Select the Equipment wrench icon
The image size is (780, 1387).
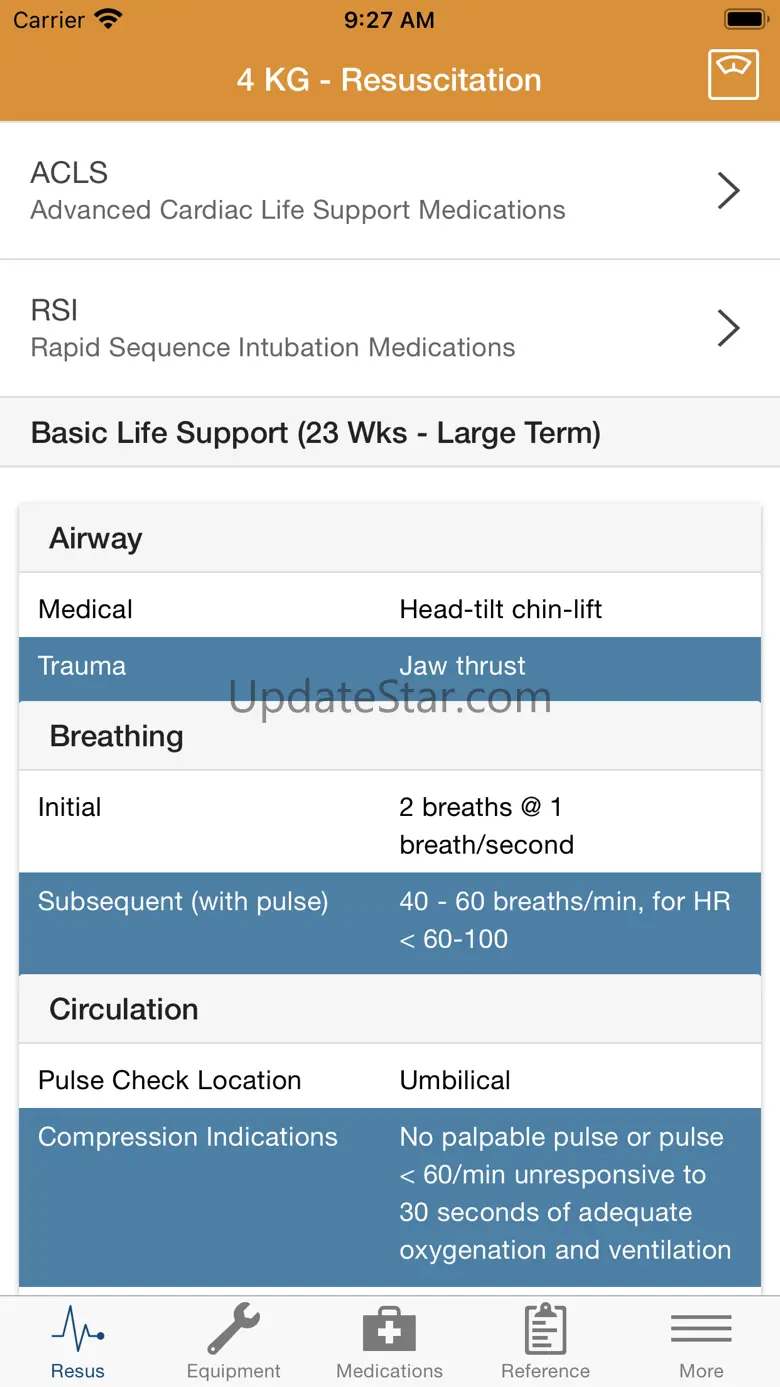click(x=233, y=1329)
